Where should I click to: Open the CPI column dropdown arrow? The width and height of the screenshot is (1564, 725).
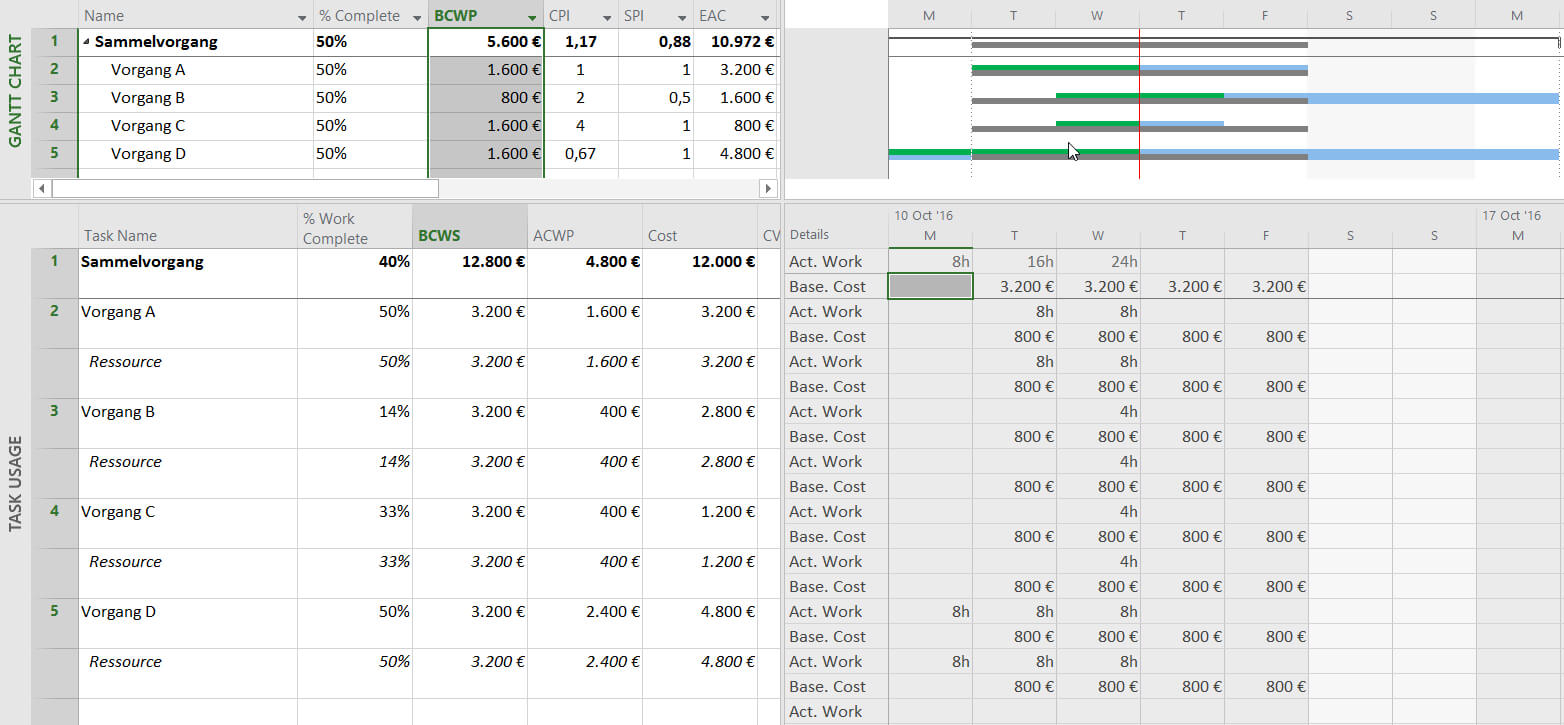point(606,18)
